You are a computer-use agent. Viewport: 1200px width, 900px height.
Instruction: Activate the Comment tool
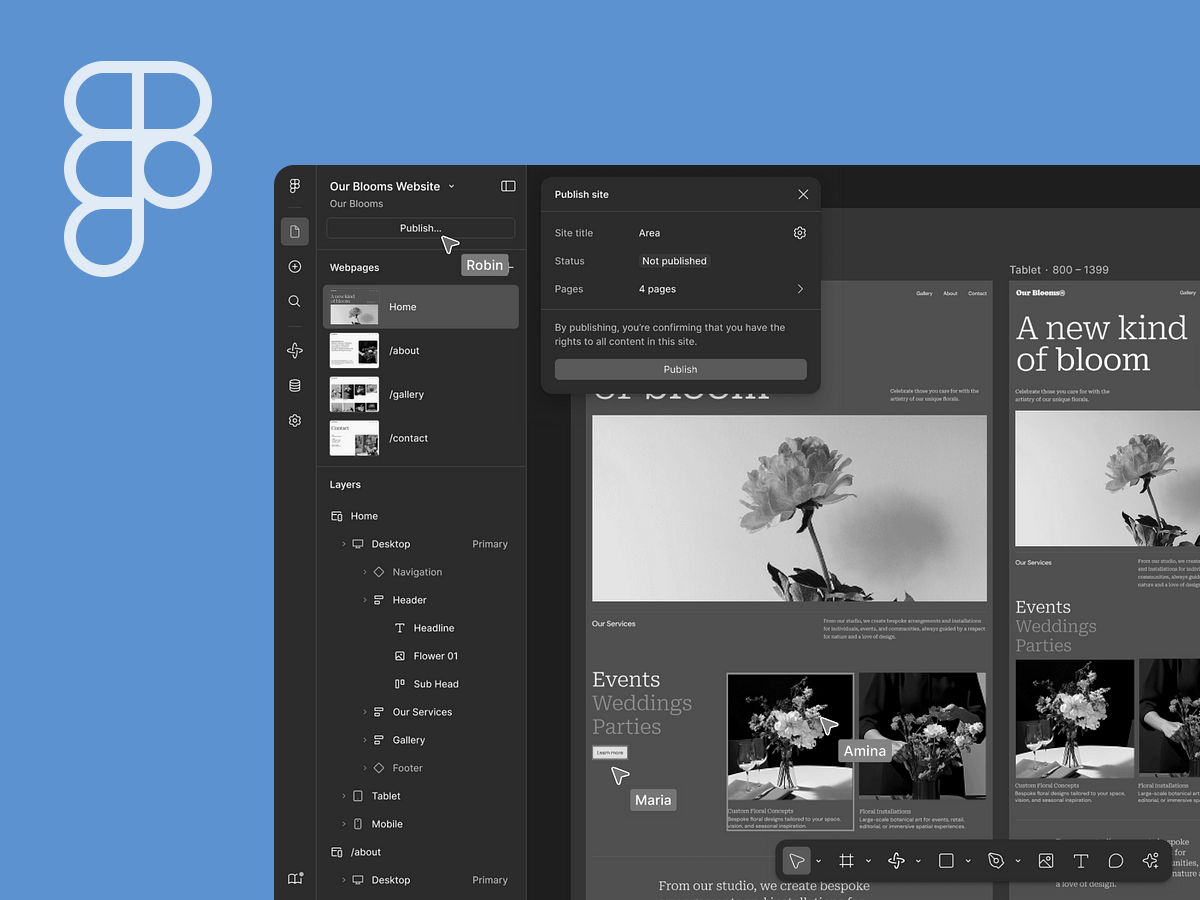(1116, 861)
